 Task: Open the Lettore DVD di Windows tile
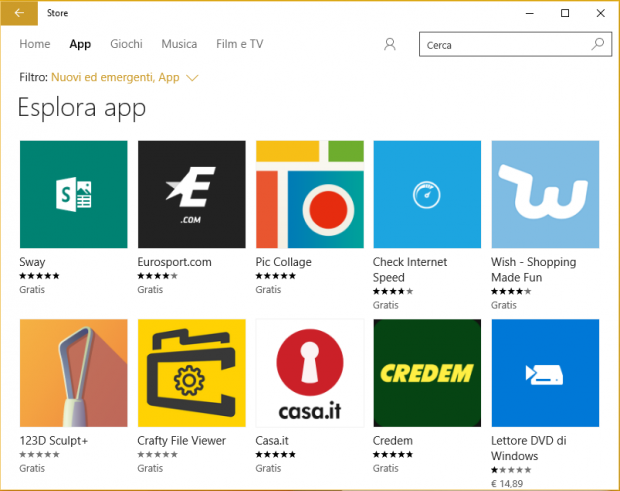tap(545, 373)
